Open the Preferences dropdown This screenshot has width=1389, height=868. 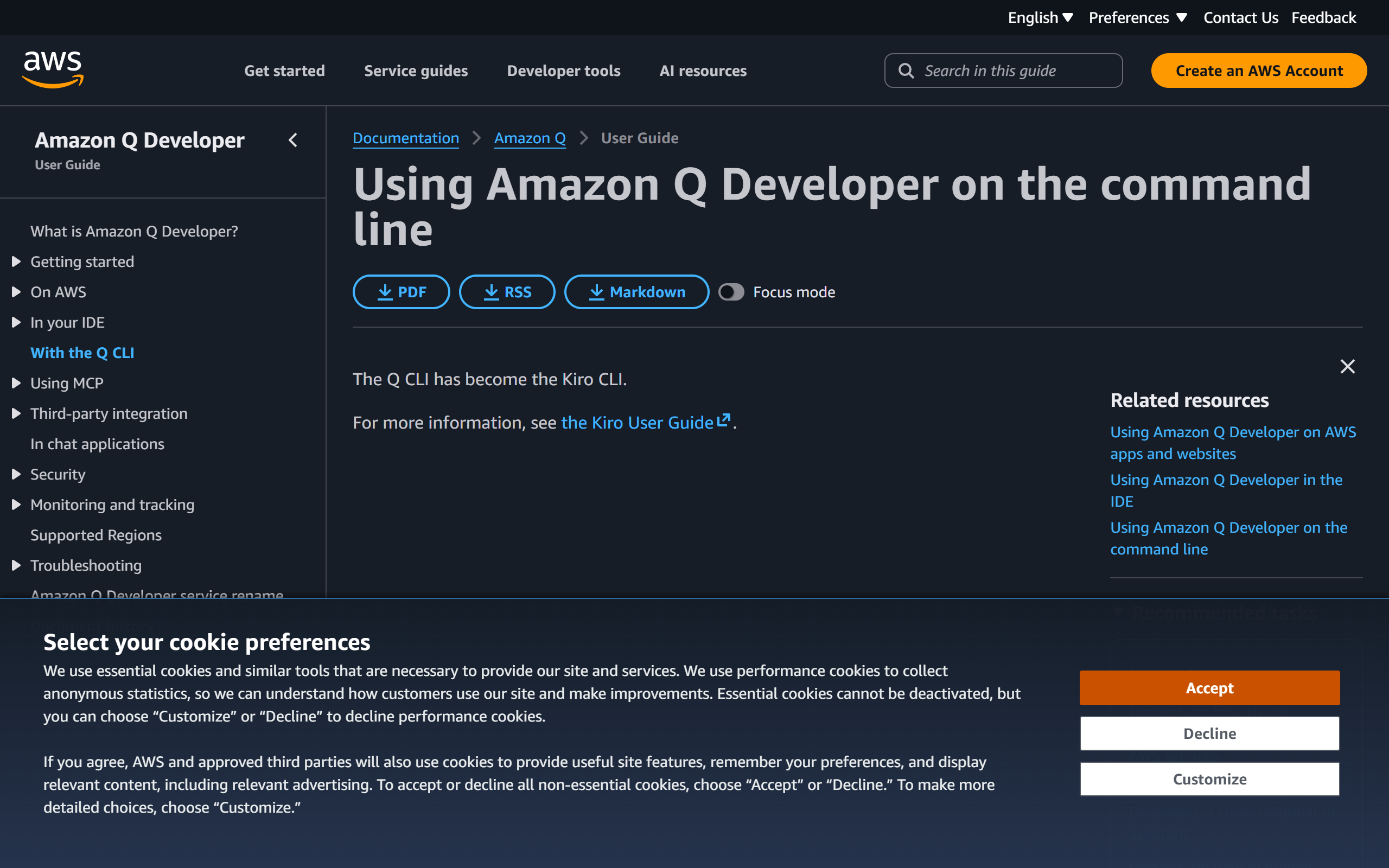(1138, 18)
